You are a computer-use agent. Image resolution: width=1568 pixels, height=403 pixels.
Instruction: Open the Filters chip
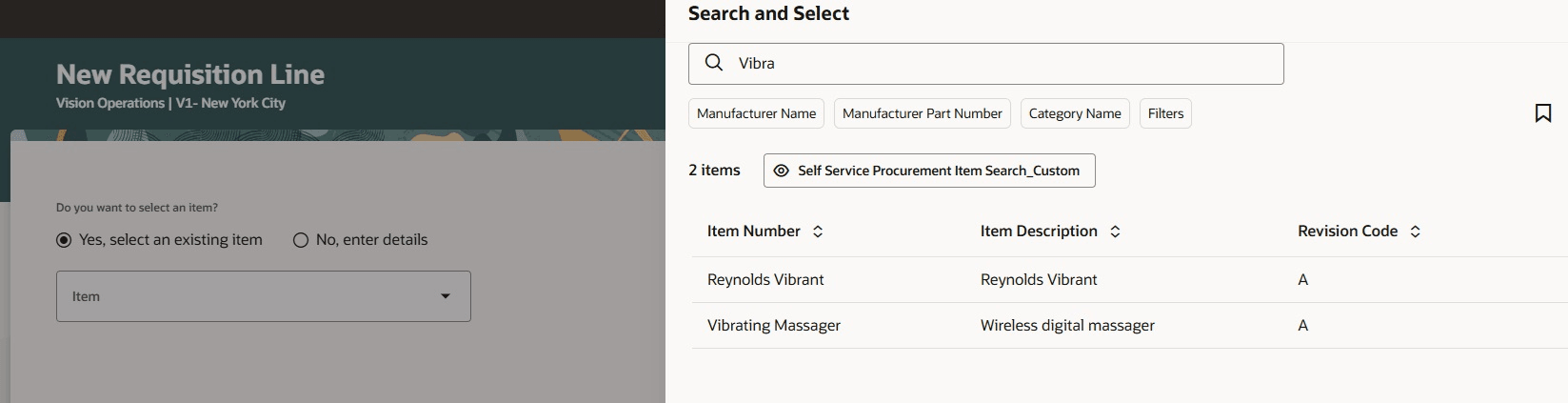(1165, 113)
